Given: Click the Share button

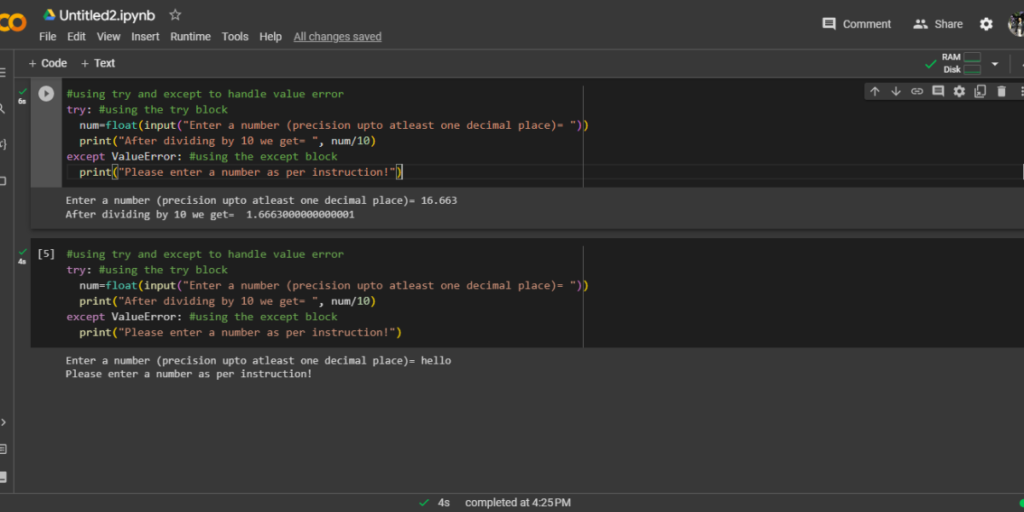Looking at the screenshot, I should 938,24.
